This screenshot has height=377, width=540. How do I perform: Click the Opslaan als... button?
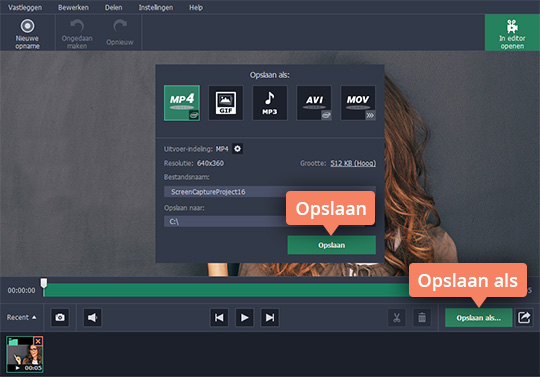pos(478,317)
